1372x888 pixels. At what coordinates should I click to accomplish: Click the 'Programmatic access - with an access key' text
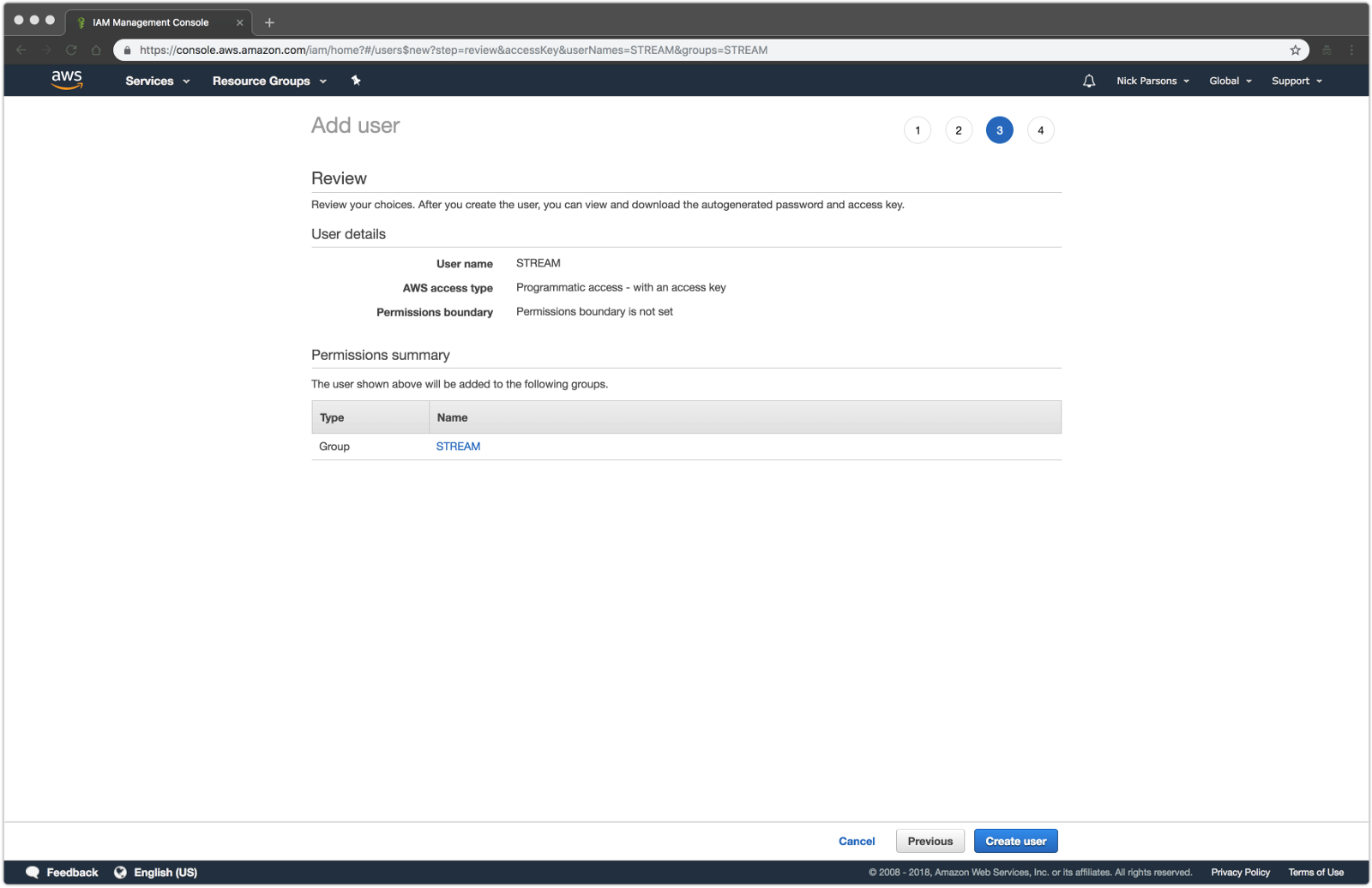621,287
